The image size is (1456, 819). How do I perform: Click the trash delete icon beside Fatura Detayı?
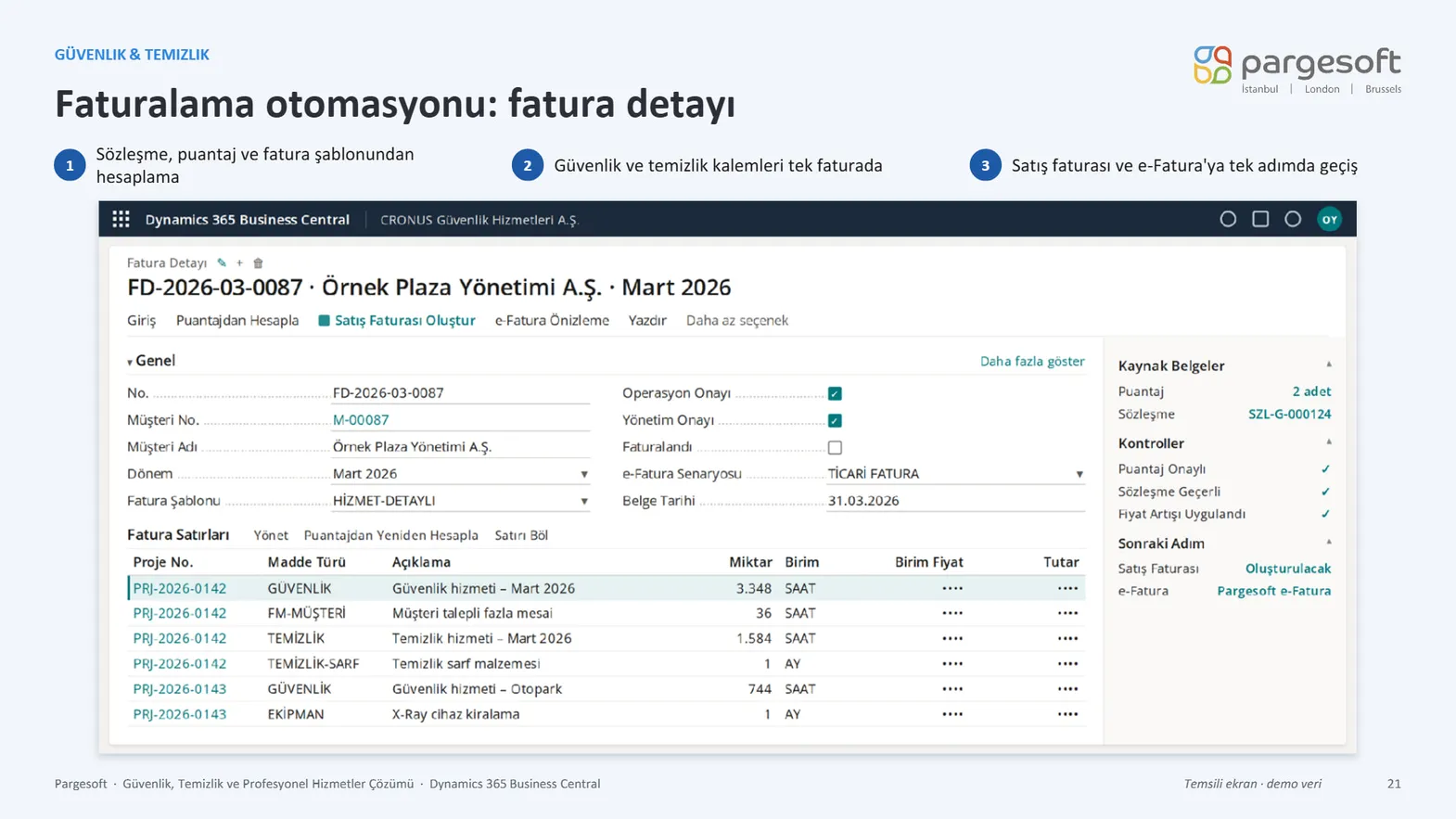(259, 263)
